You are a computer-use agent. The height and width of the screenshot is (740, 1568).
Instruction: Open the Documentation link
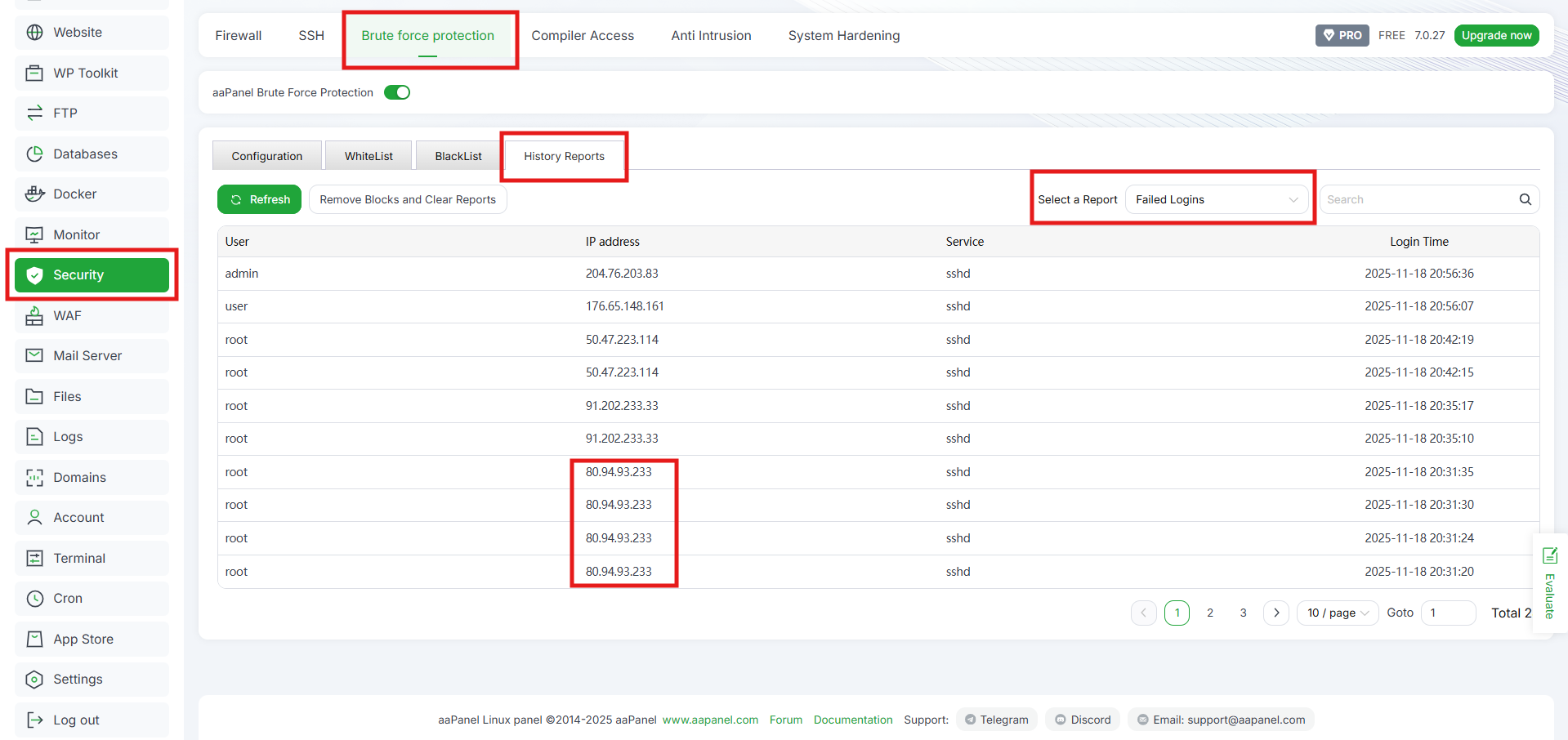853,720
